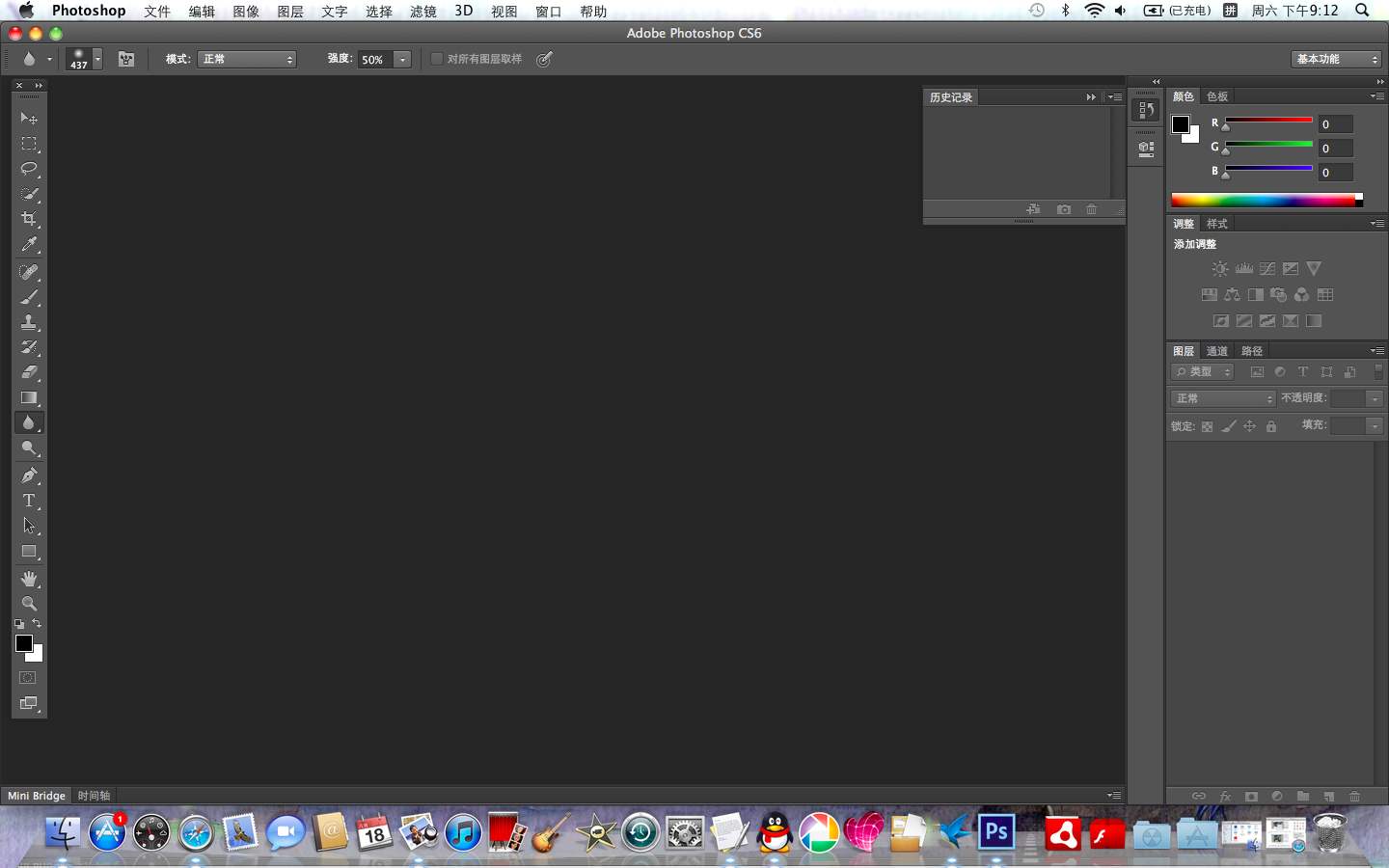Toggle Quick Mask mode in toolbox

[28, 678]
